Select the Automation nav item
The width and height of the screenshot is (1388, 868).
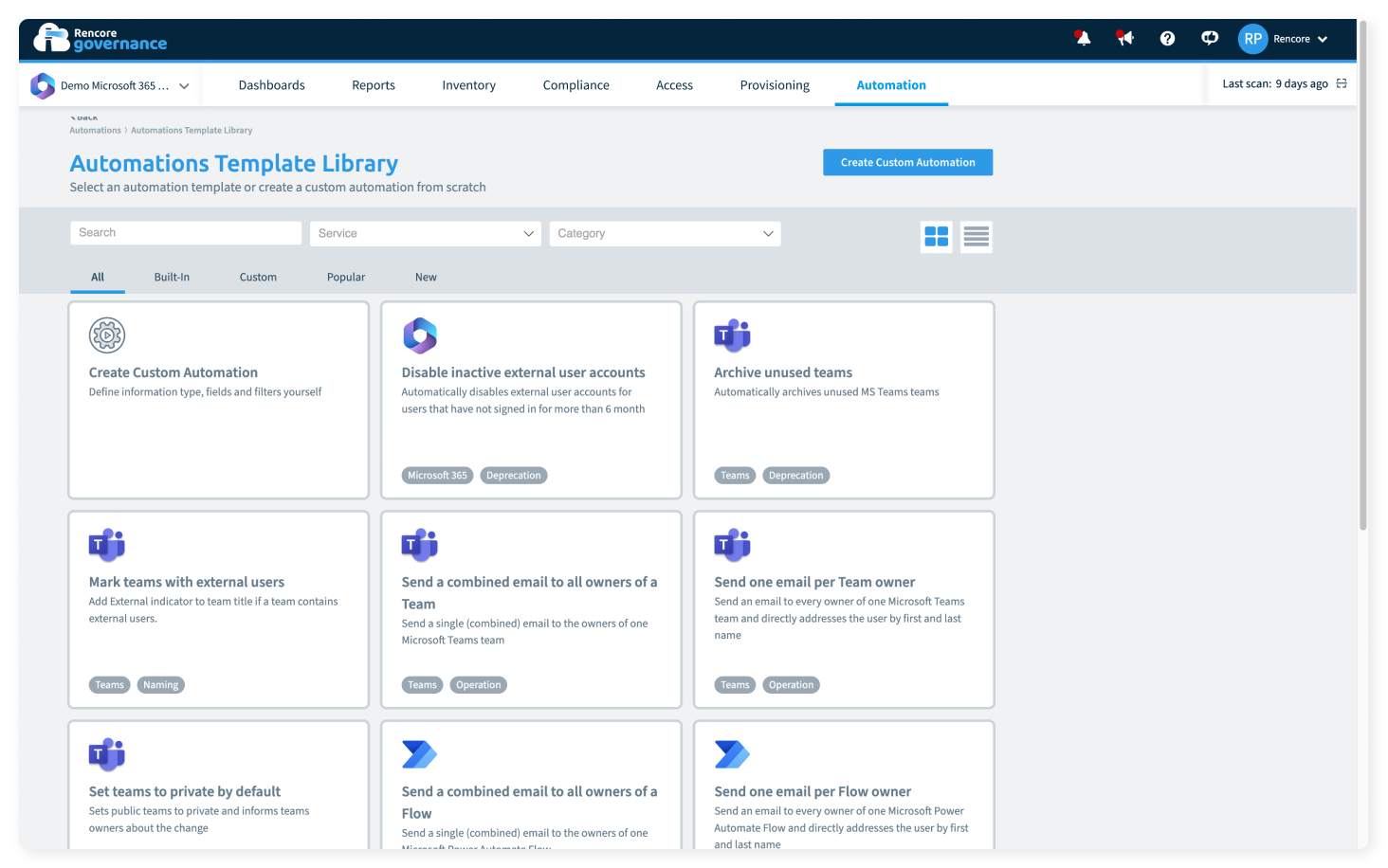click(x=891, y=85)
